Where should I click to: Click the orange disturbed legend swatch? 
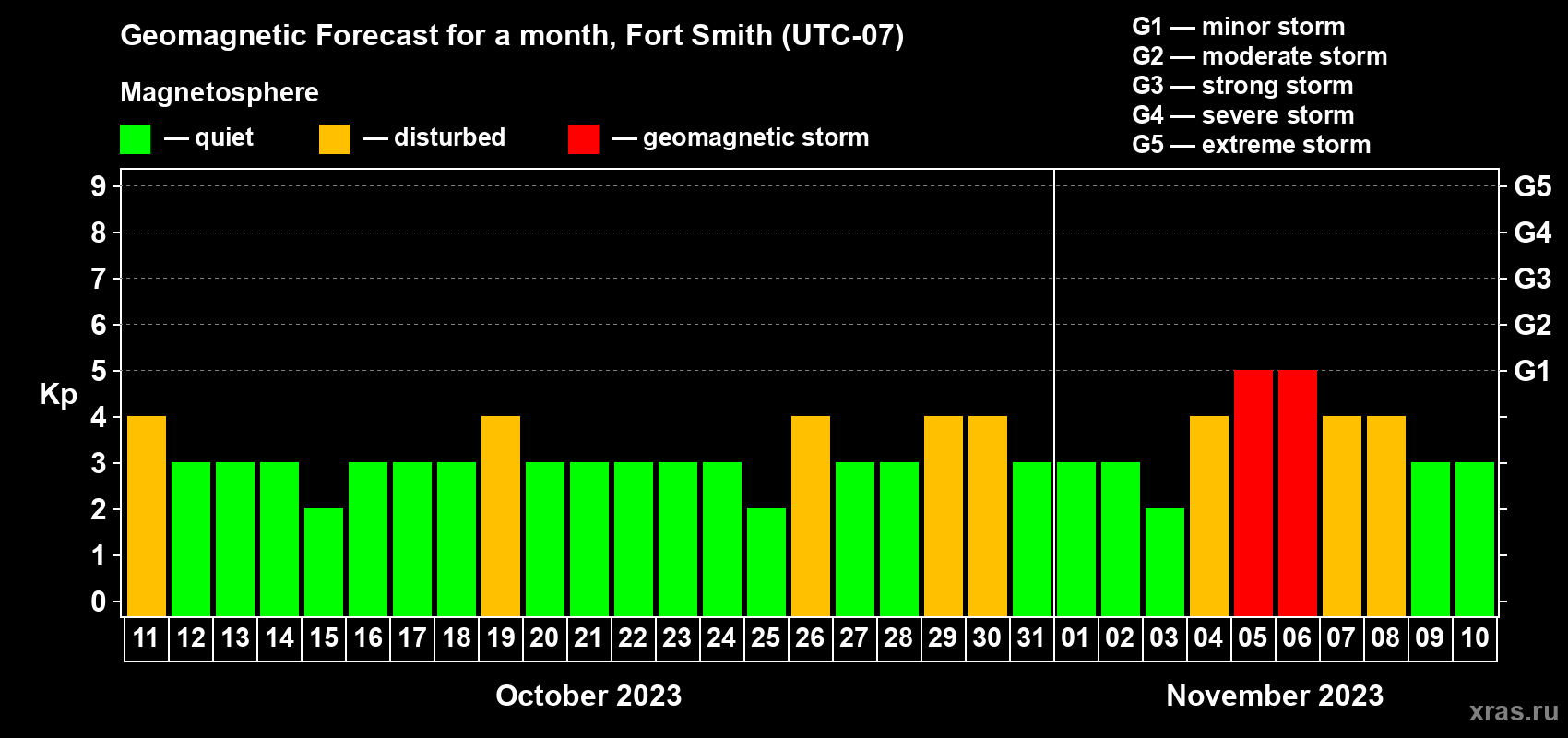[x=335, y=139]
